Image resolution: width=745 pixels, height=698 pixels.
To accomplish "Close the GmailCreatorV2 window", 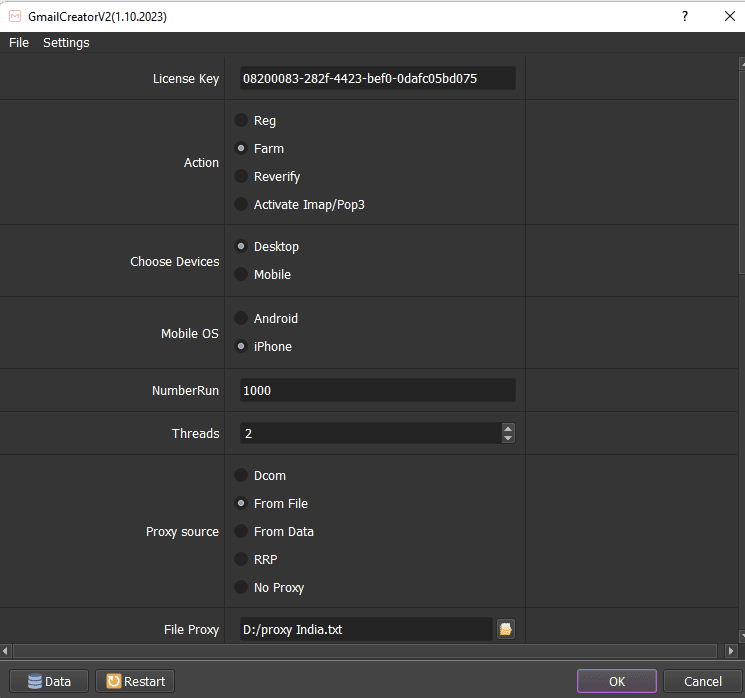I will 730,17.
